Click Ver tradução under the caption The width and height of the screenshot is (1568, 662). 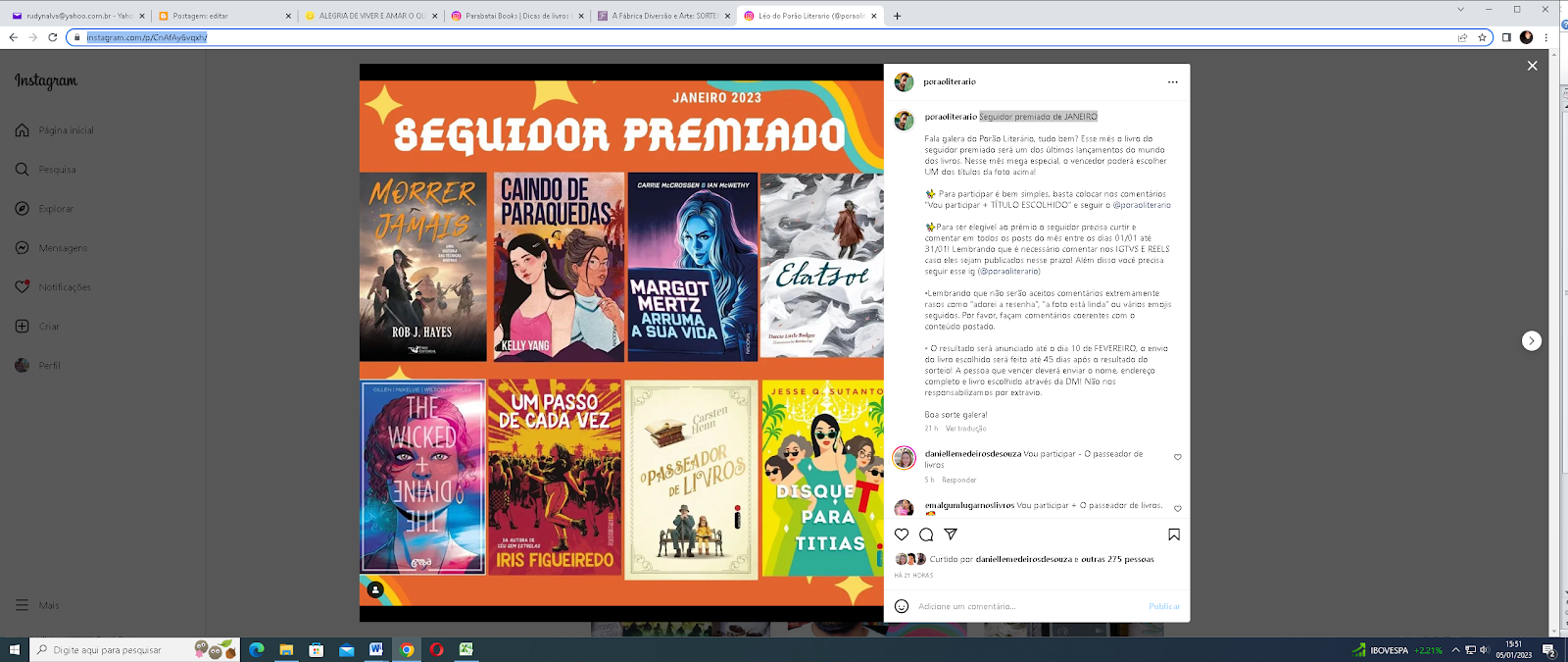coord(966,429)
